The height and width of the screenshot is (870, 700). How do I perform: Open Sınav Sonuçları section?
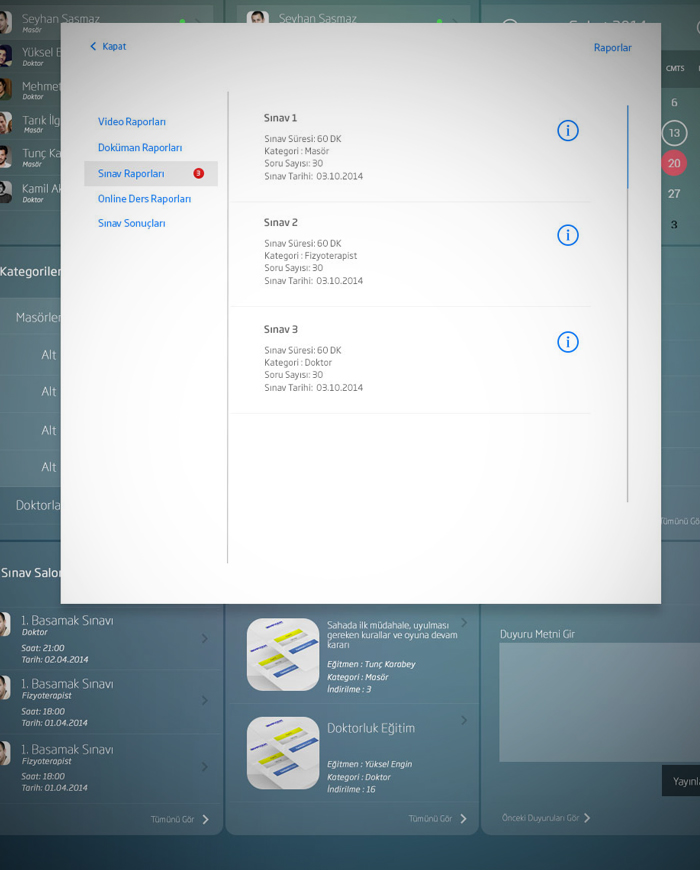tap(132, 224)
